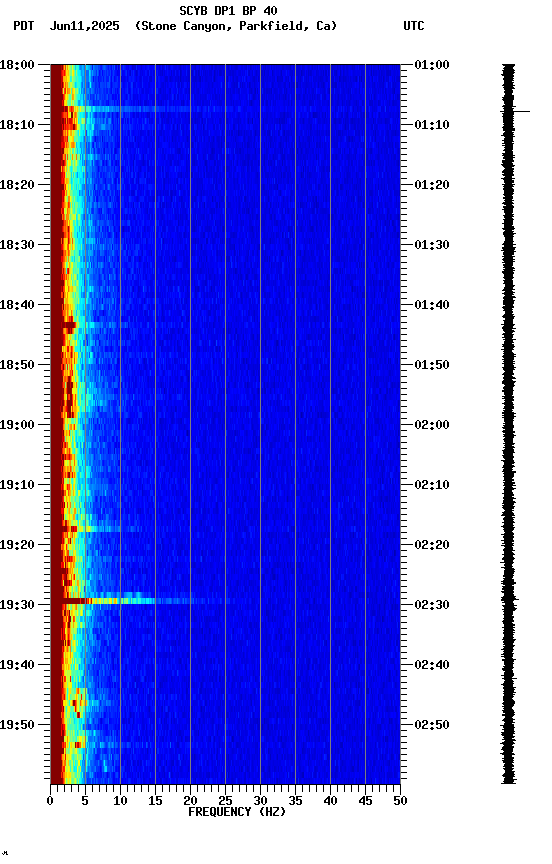Click the "01:20" UTC time label

[x=432, y=185]
